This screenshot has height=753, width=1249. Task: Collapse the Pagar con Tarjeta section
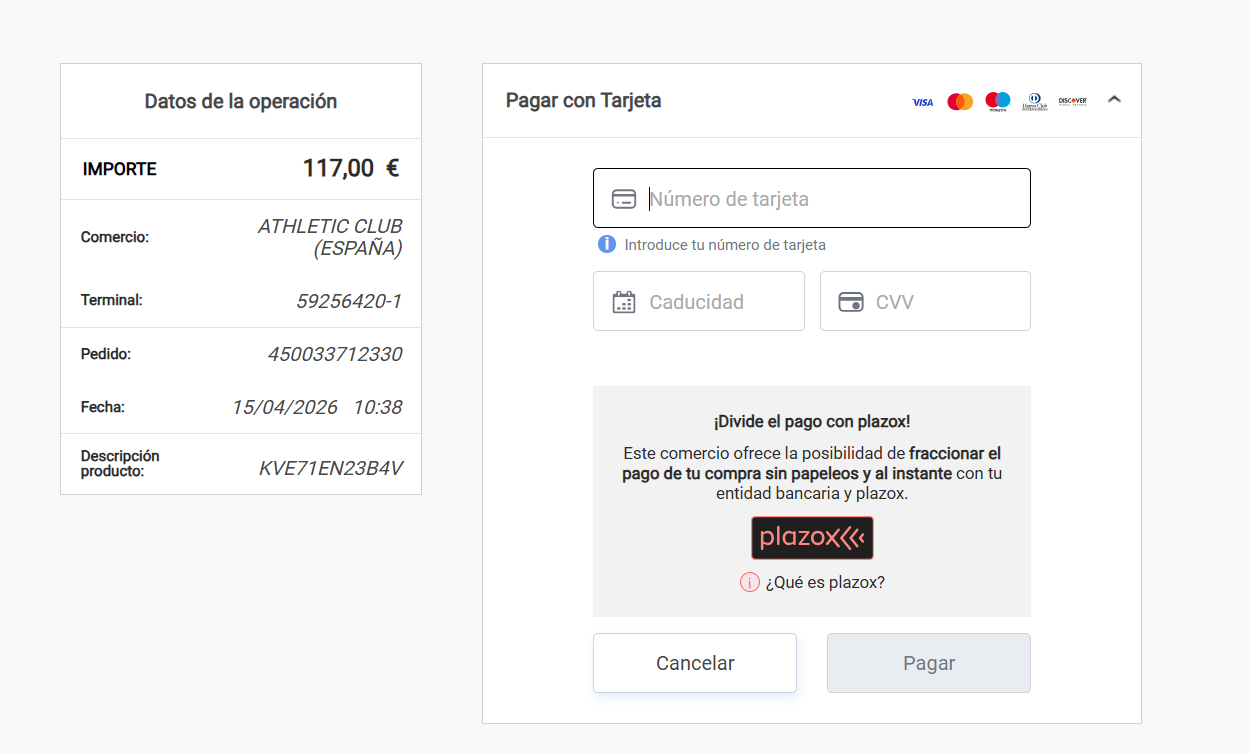1115,100
